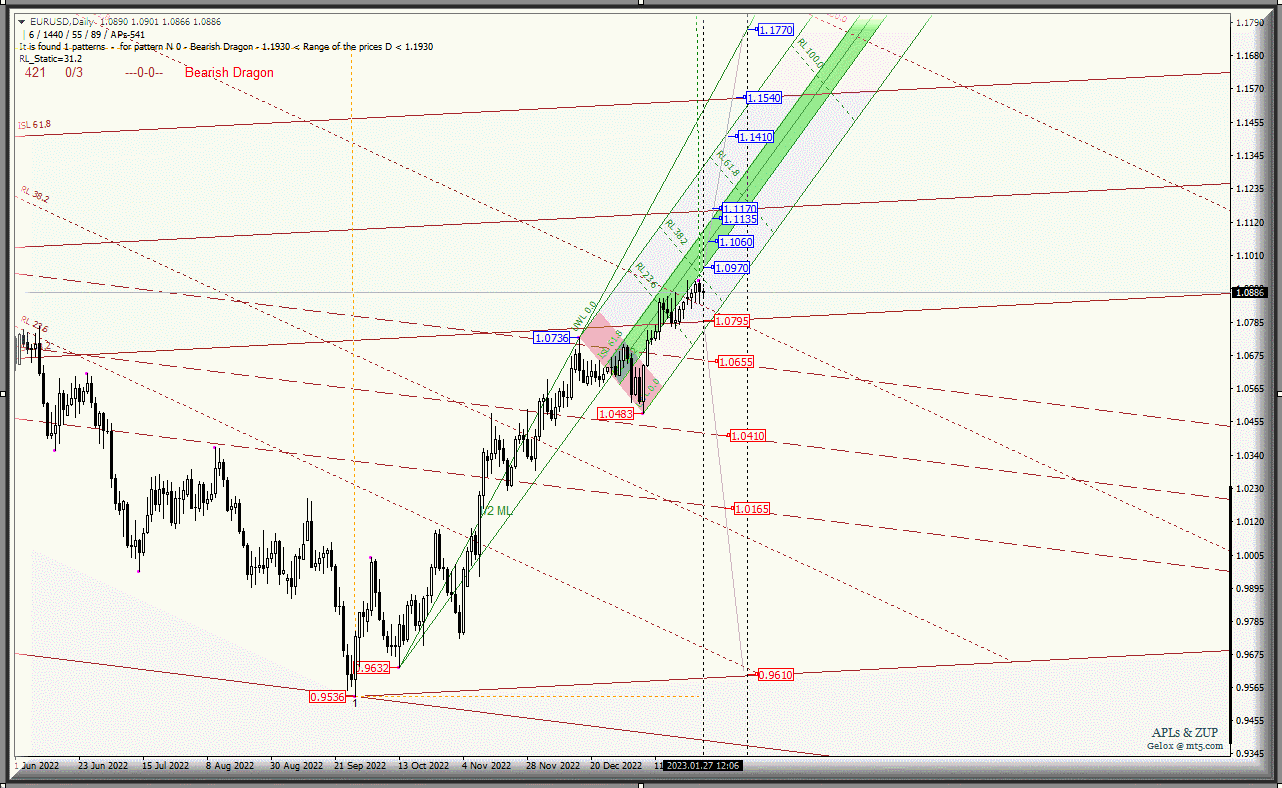Click the red Bearish Dragon pattern text
Viewport: 1282px width, 788px height.
(229, 73)
